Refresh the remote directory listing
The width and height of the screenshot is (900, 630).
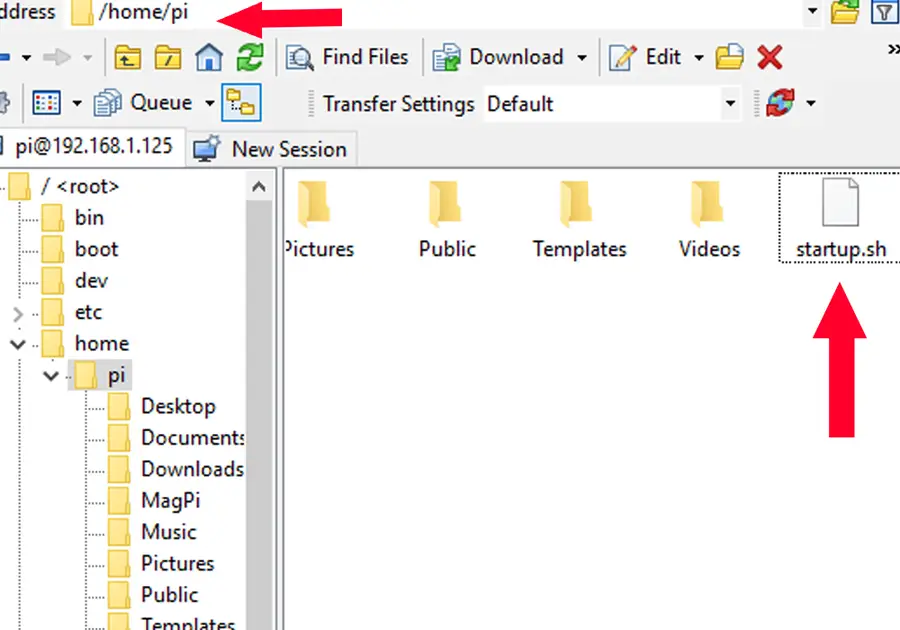click(x=249, y=58)
